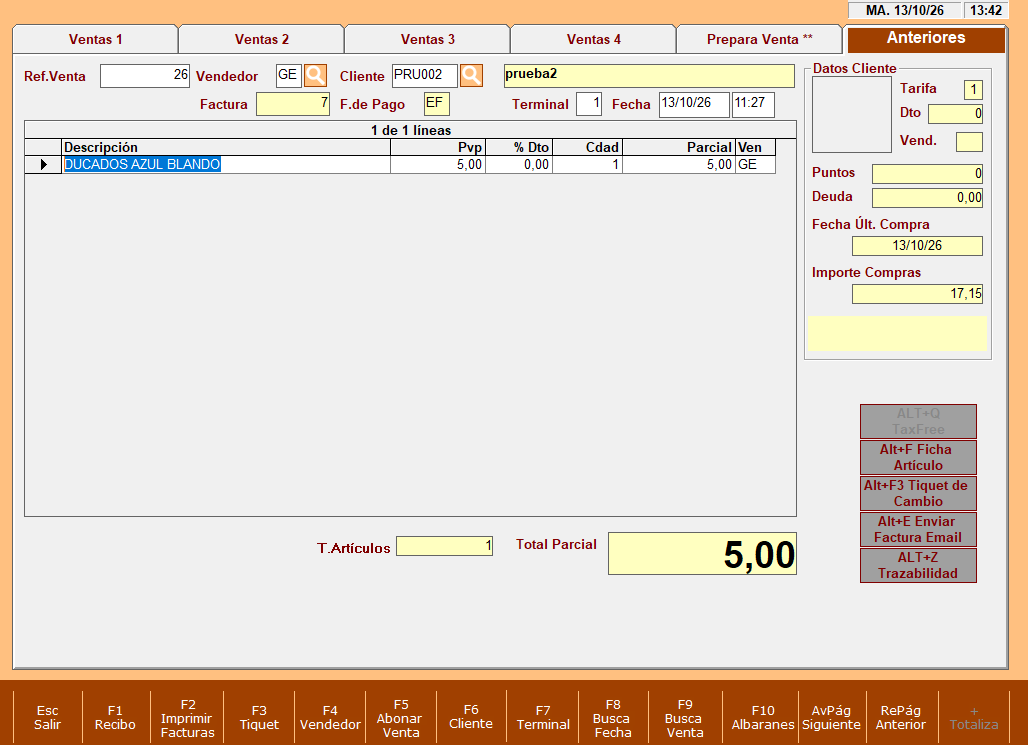Image resolution: width=1028 pixels, height=745 pixels.
Task: Click the Descripción column header
Action: click(226, 147)
